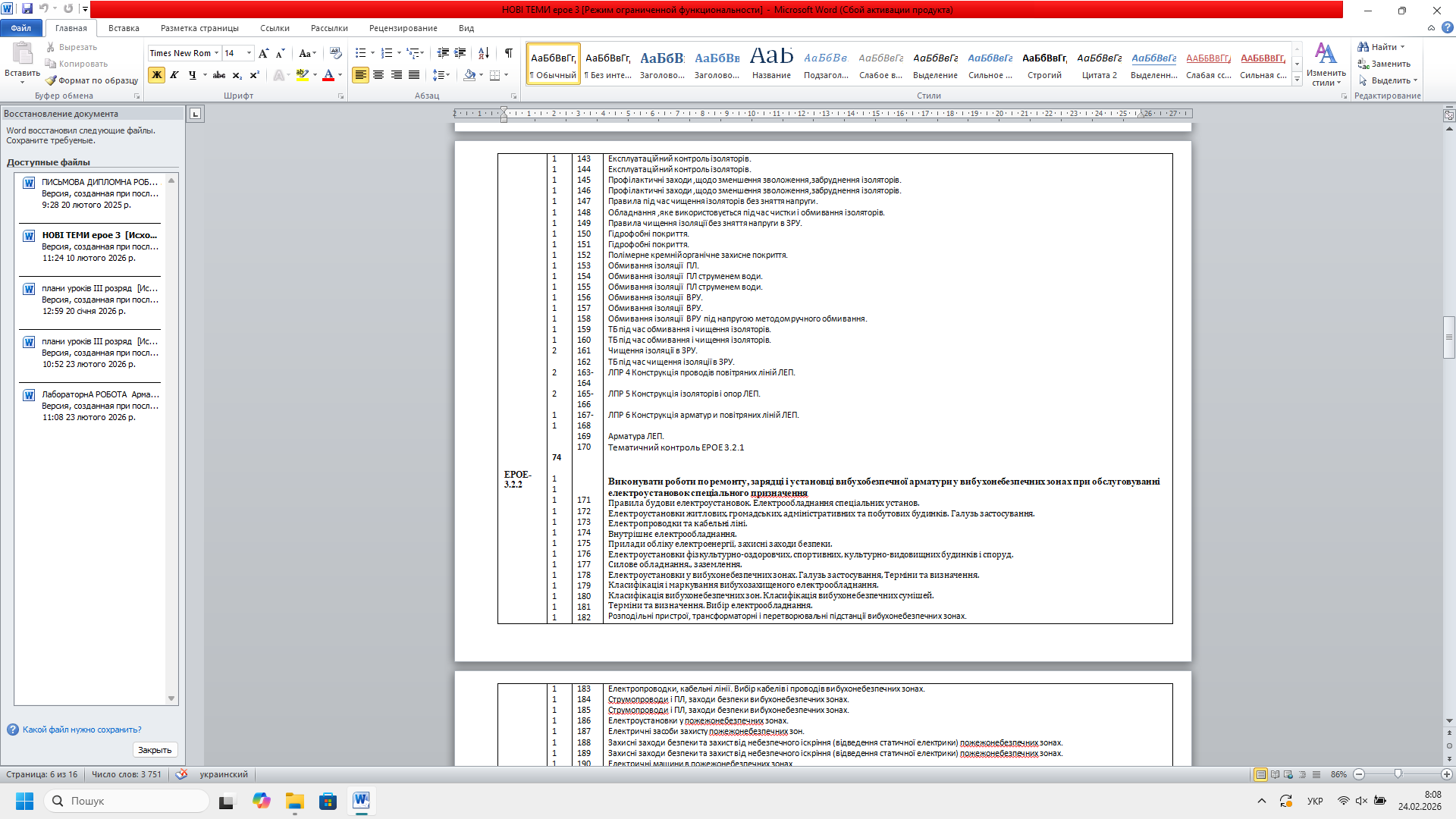Image resolution: width=1456 pixels, height=819 pixels.
Task: Toggle center text alignment
Action: 378,75
